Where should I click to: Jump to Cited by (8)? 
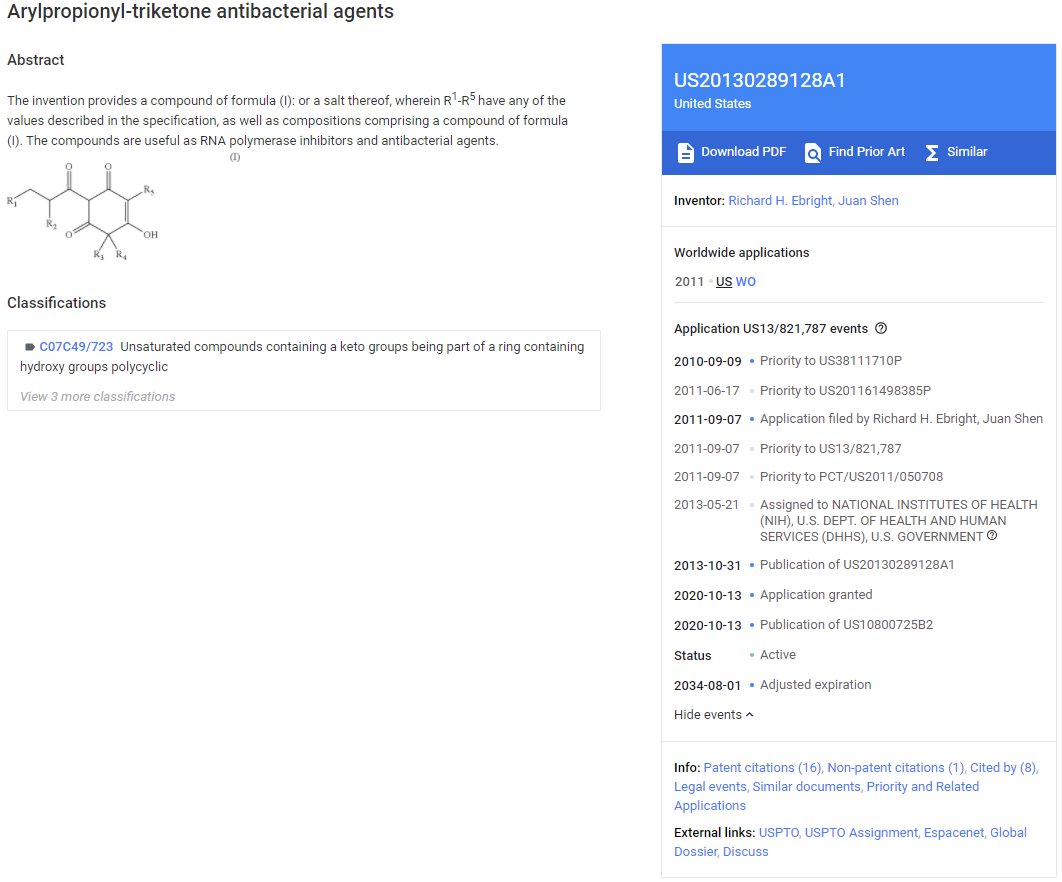[1002, 768]
